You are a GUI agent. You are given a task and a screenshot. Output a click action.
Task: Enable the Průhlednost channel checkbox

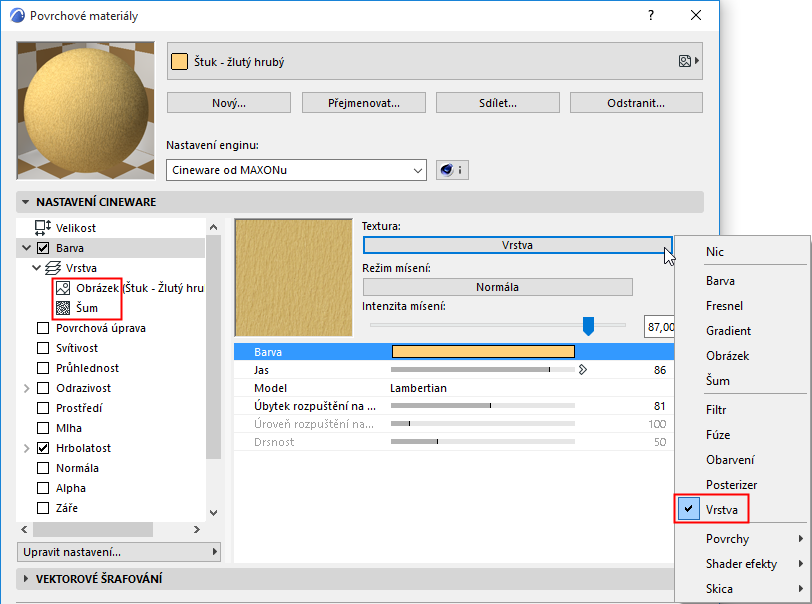[x=42, y=367]
